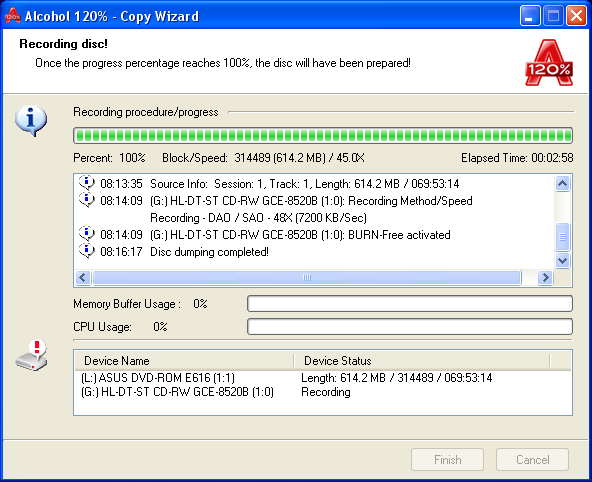The height and width of the screenshot is (482, 592).
Task: Click info icon beside Source Info log entry
Action: [x=86, y=183]
